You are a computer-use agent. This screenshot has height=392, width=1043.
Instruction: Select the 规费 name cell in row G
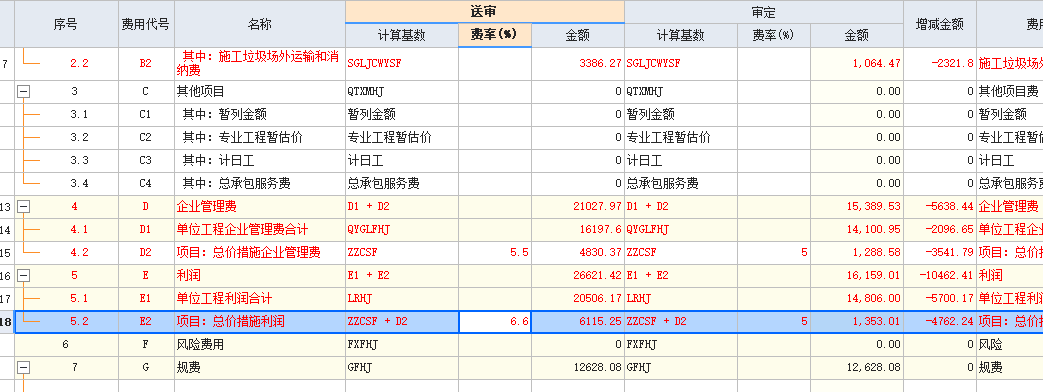click(x=260, y=367)
